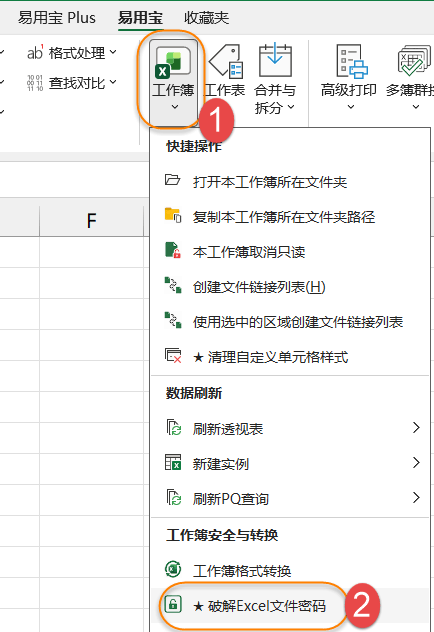This screenshot has height=632, width=434.
Task: Click the 工作簿 ribbon icon
Action: coord(173,61)
